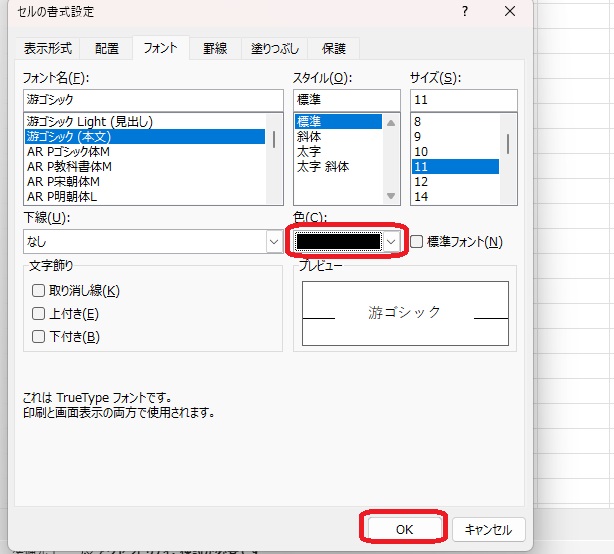This screenshot has height=554, width=614.
Task: Click the black font color swatch
Action: click(x=339, y=241)
